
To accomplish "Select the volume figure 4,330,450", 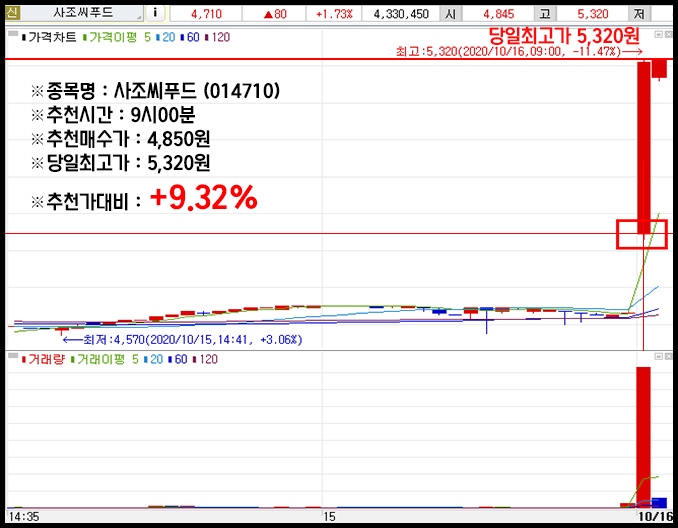I will (x=401, y=14).
